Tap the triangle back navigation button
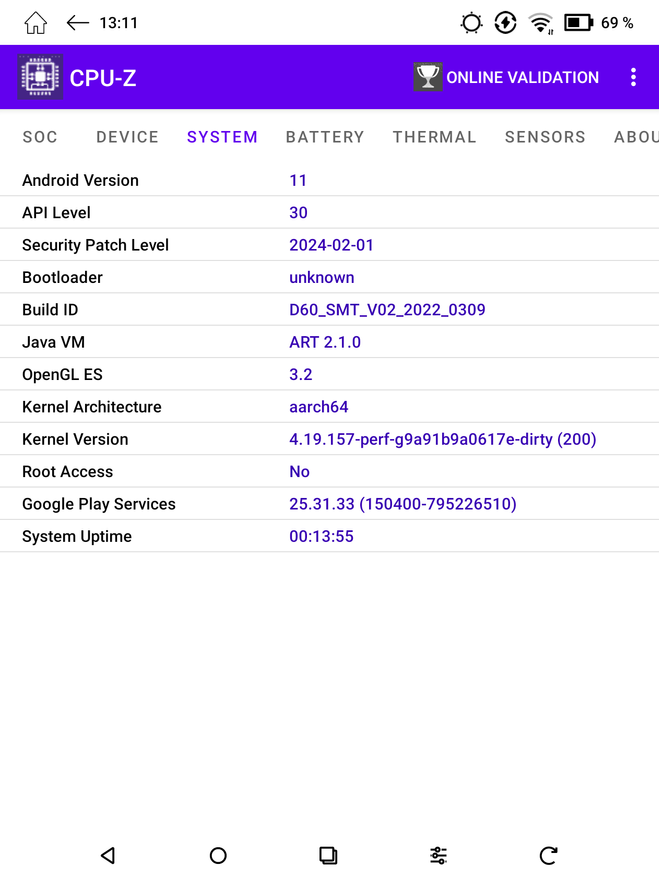 (108, 855)
